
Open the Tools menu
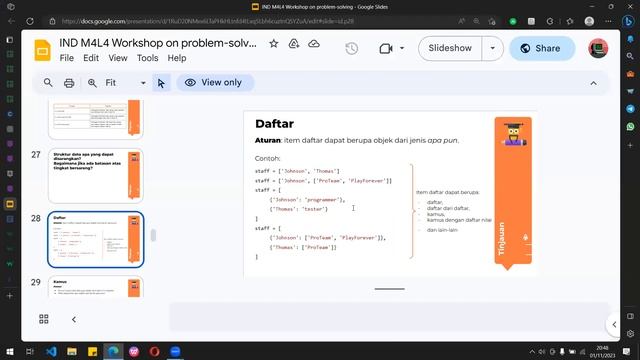coord(147,58)
